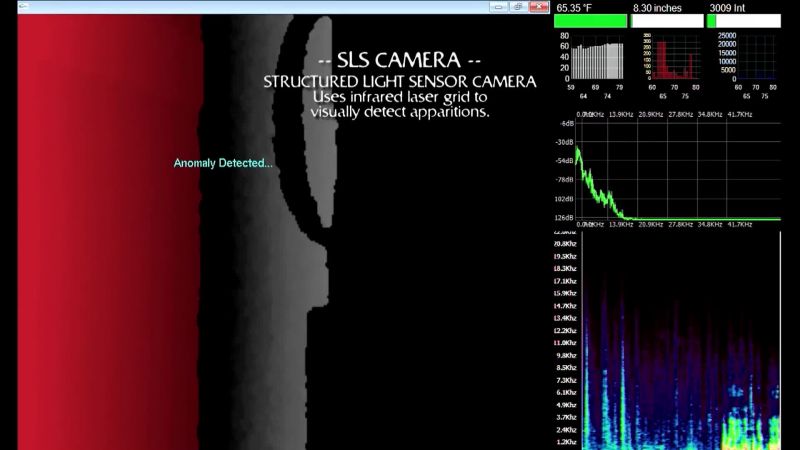The height and width of the screenshot is (450, 800).
Task: Select the 65.35 °F temperature readout
Action: coord(574,8)
